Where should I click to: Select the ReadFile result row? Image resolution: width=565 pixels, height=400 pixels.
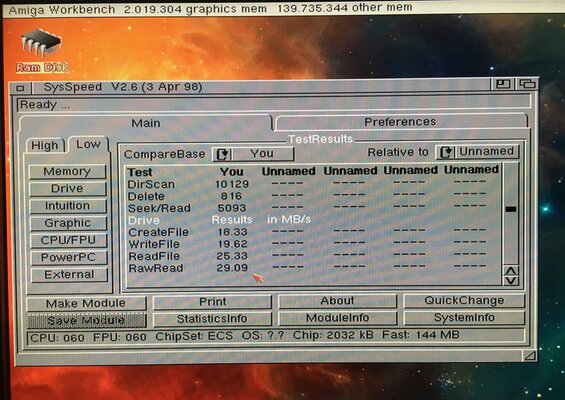(x=313, y=256)
